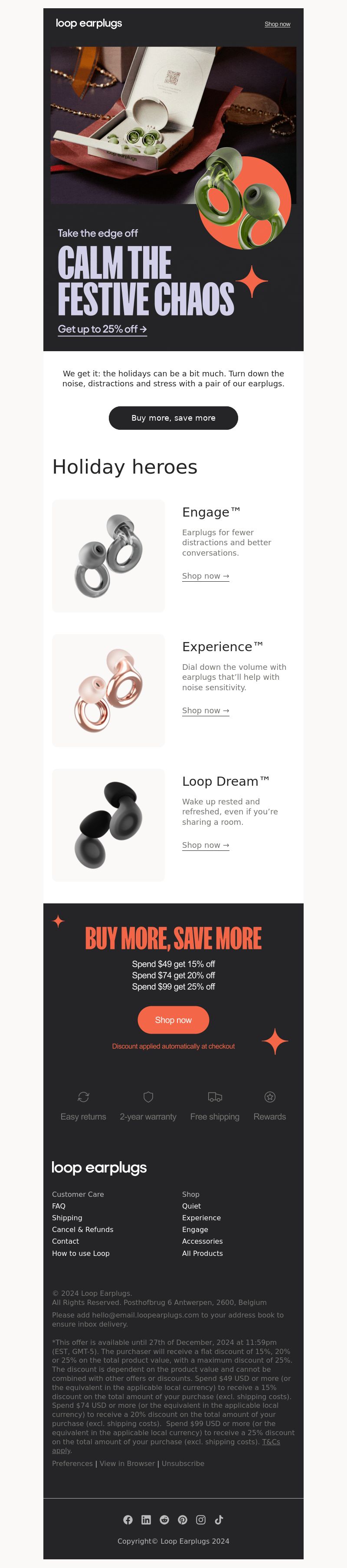Image resolution: width=347 pixels, height=1568 pixels.
Task: Open the LinkedIn social icon
Action: click(x=146, y=1519)
